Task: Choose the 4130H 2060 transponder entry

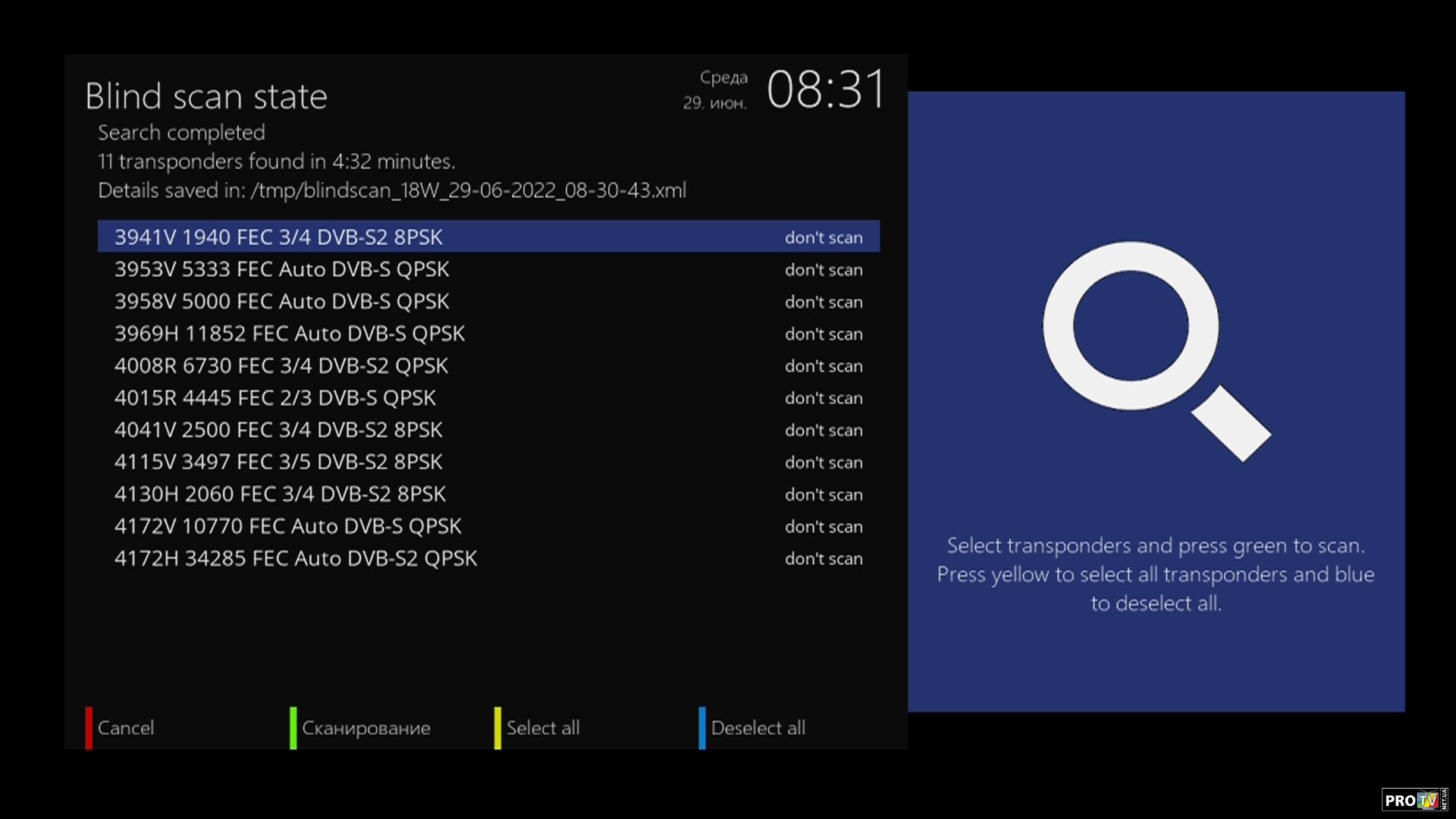Action: coord(488,494)
